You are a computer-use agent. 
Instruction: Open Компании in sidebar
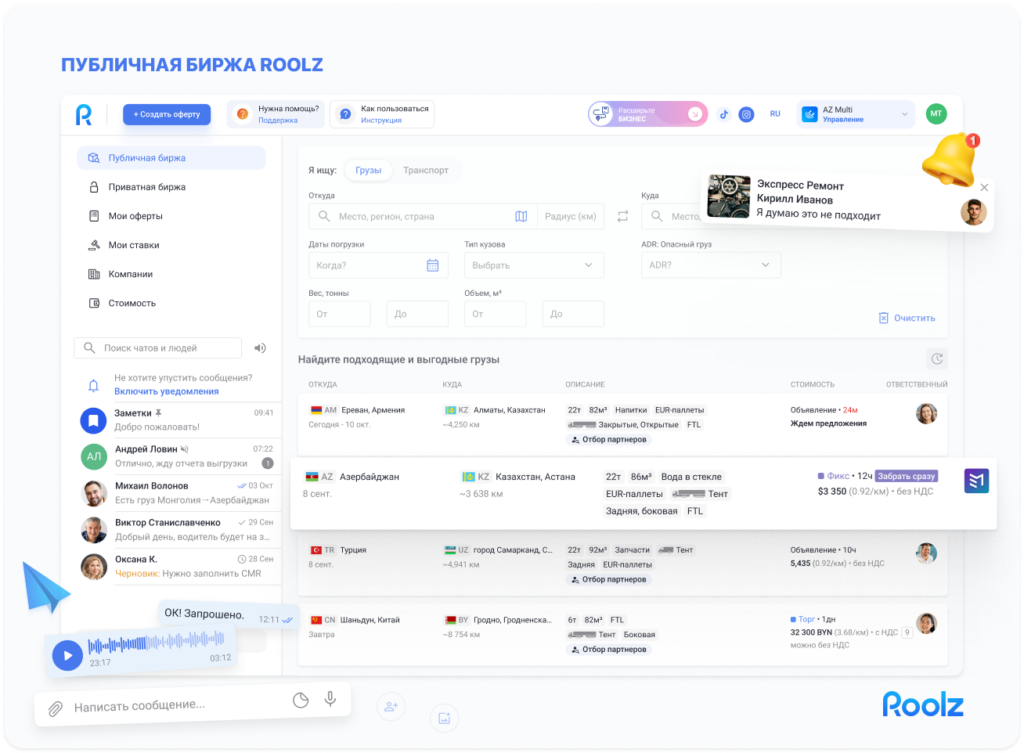click(171, 274)
